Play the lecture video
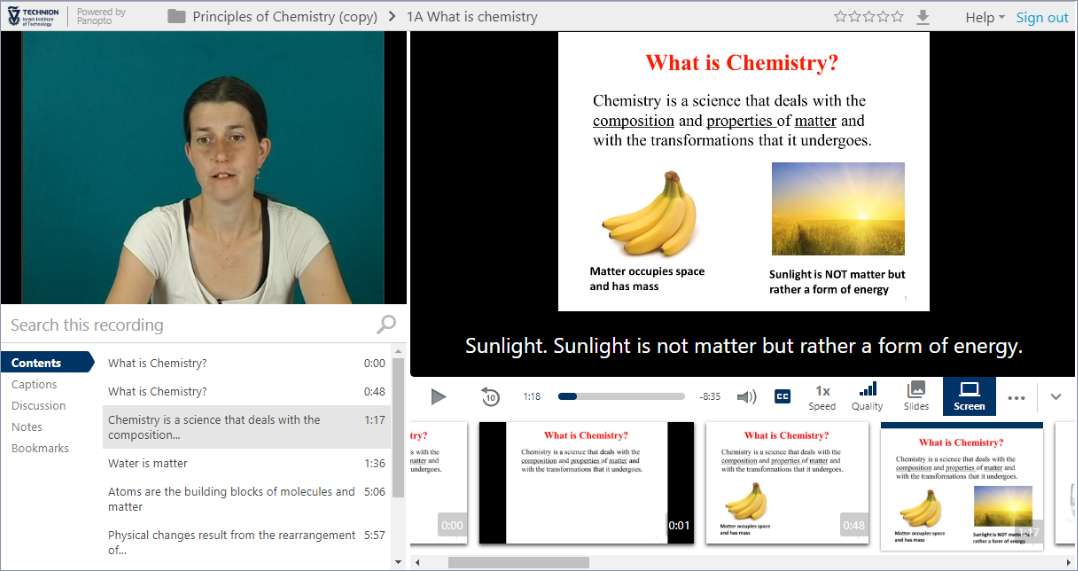Screen dimensions: 1078x571 (438, 396)
